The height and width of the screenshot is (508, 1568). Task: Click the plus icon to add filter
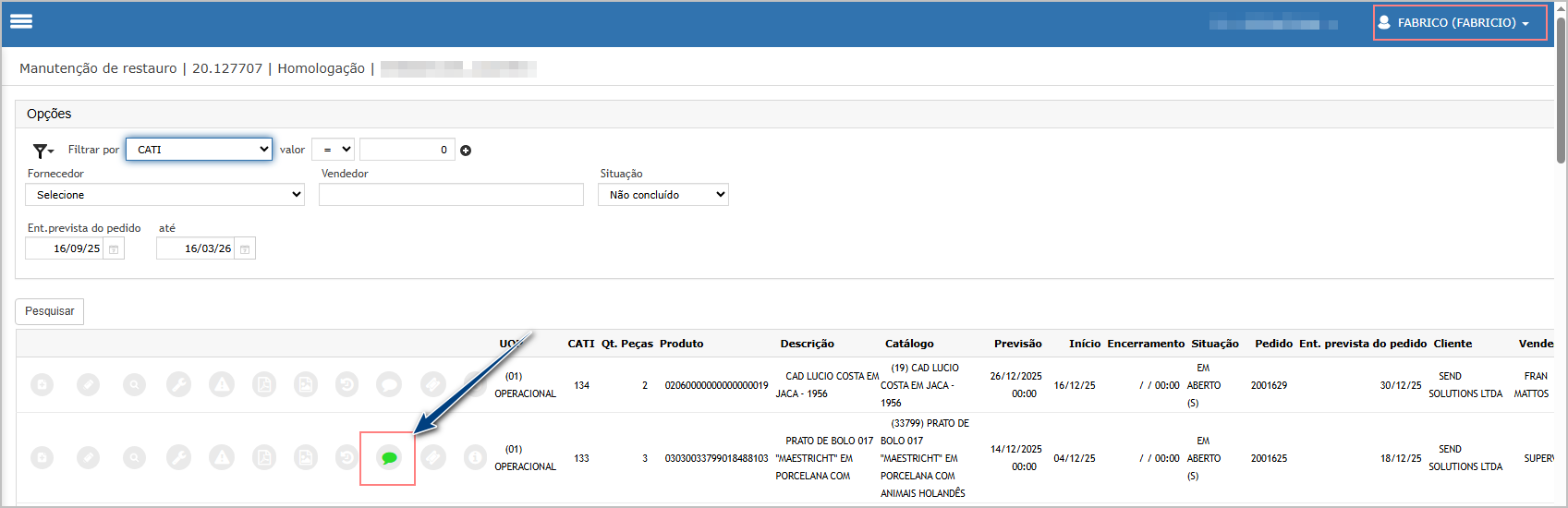(466, 151)
